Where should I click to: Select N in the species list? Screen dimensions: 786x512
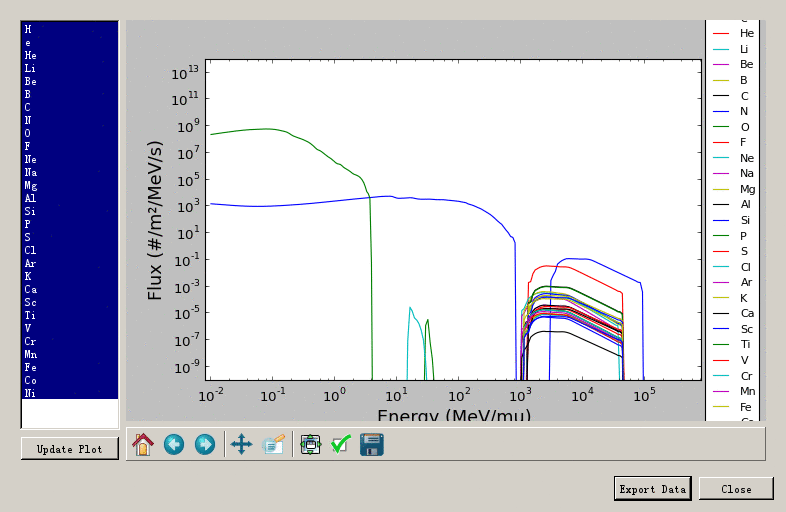(70, 120)
